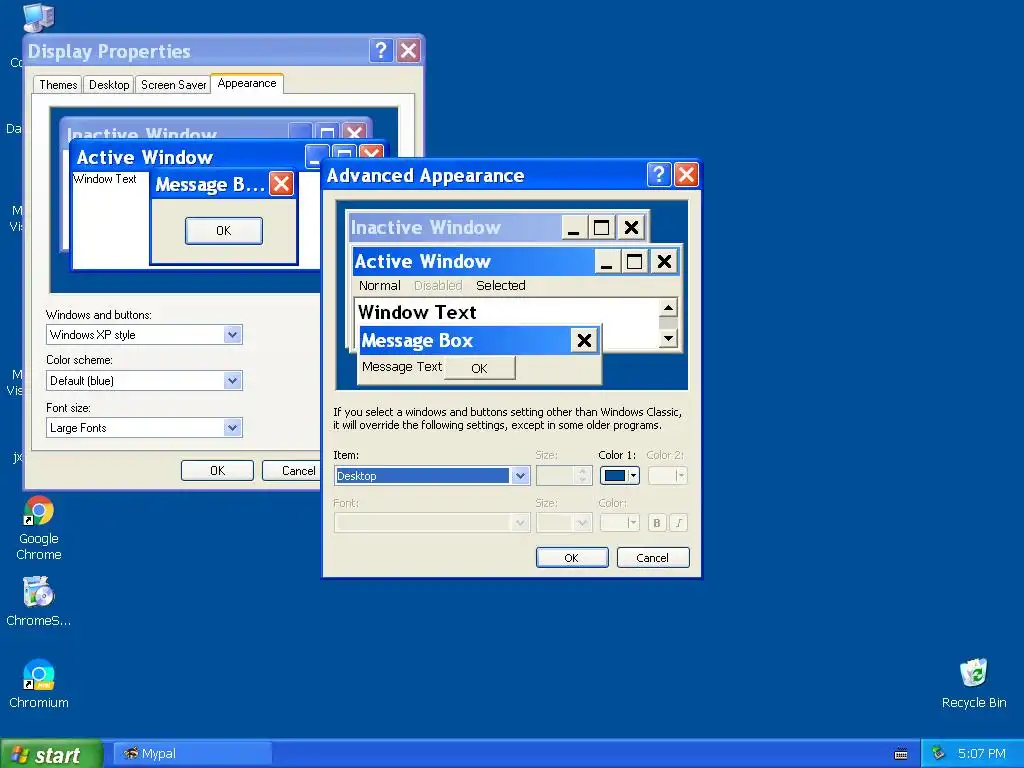Click the preview Message Box OK button
Viewport: 1024px width, 768px height.
pyautogui.click(x=479, y=368)
